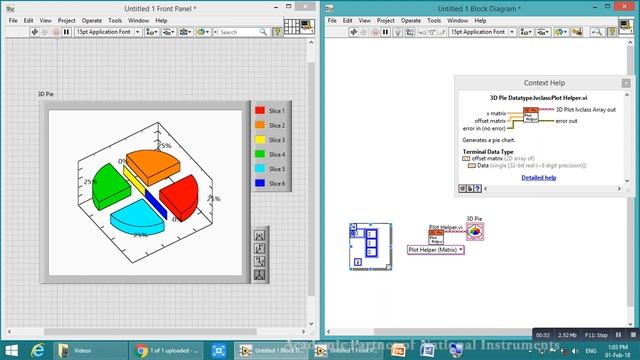This screenshot has width=640, height=360.
Task: Open Align Objects dropdown in Block Diagram
Action: (526, 32)
